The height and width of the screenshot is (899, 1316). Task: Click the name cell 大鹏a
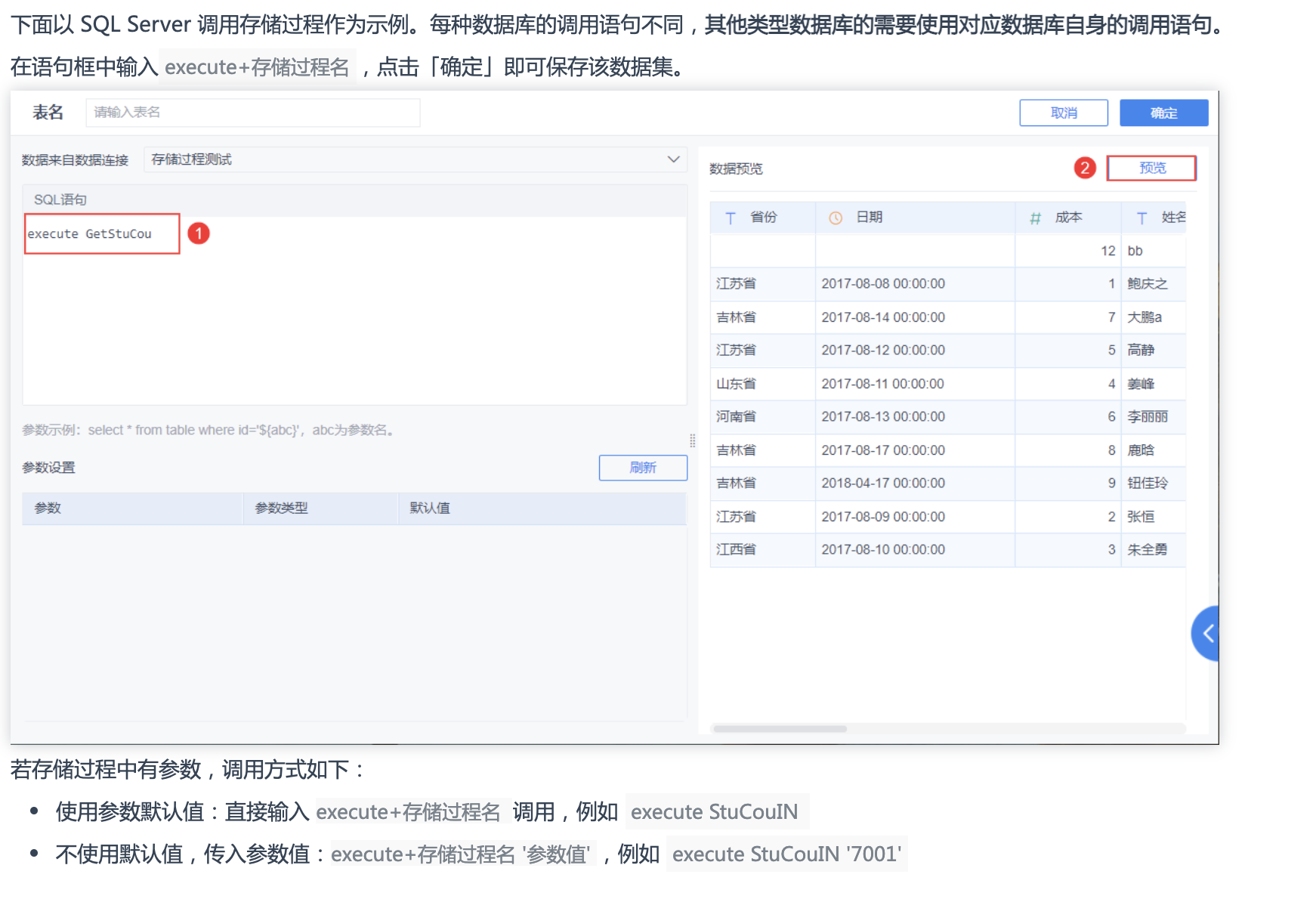tap(1153, 317)
